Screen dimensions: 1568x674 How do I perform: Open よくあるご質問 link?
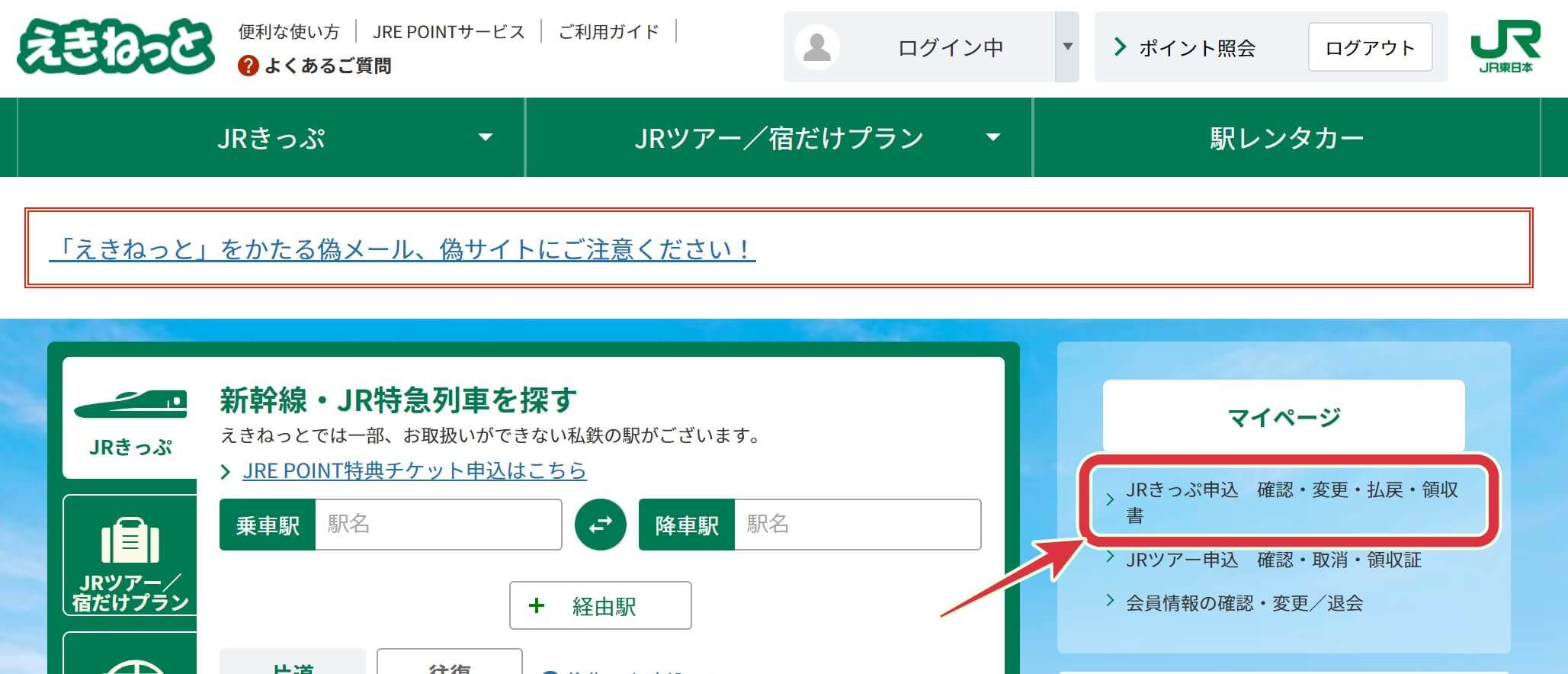pyautogui.click(x=328, y=66)
